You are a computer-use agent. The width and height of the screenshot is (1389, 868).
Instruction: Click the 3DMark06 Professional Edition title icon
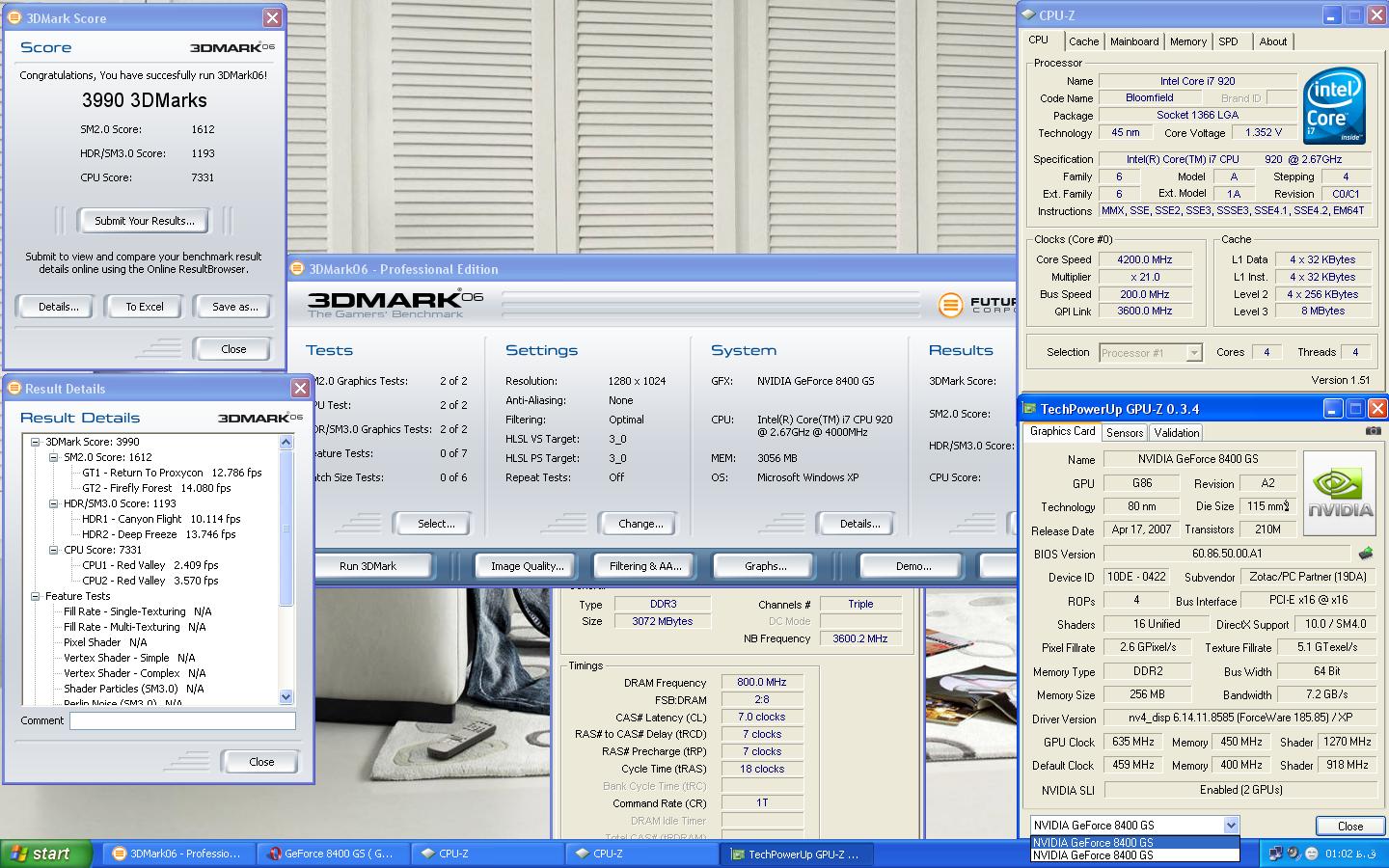[x=298, y=268]
